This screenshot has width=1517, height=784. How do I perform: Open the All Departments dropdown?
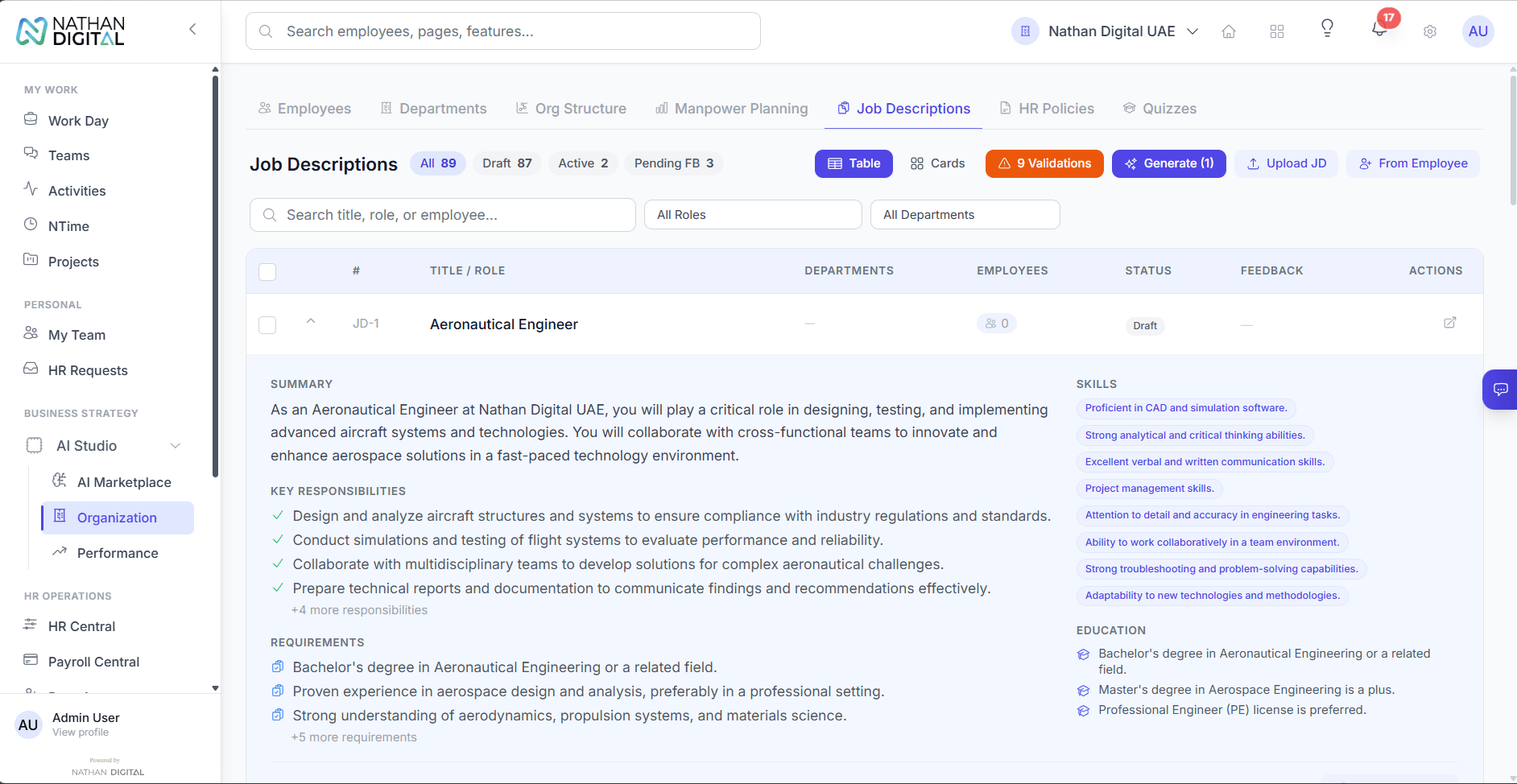(x=965, y=215)
